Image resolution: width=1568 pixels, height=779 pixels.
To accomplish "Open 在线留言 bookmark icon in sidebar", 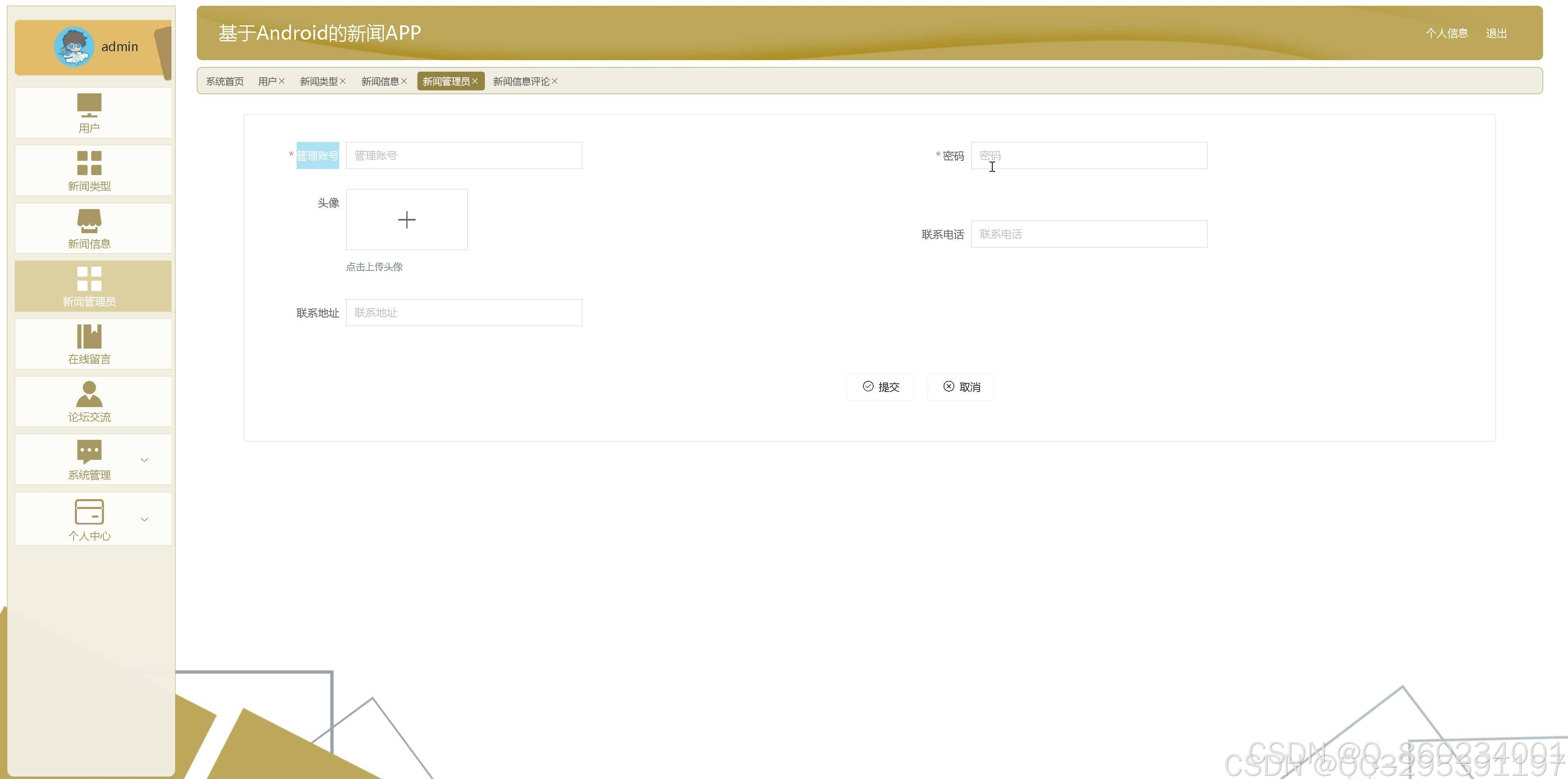I will (89, 336).
